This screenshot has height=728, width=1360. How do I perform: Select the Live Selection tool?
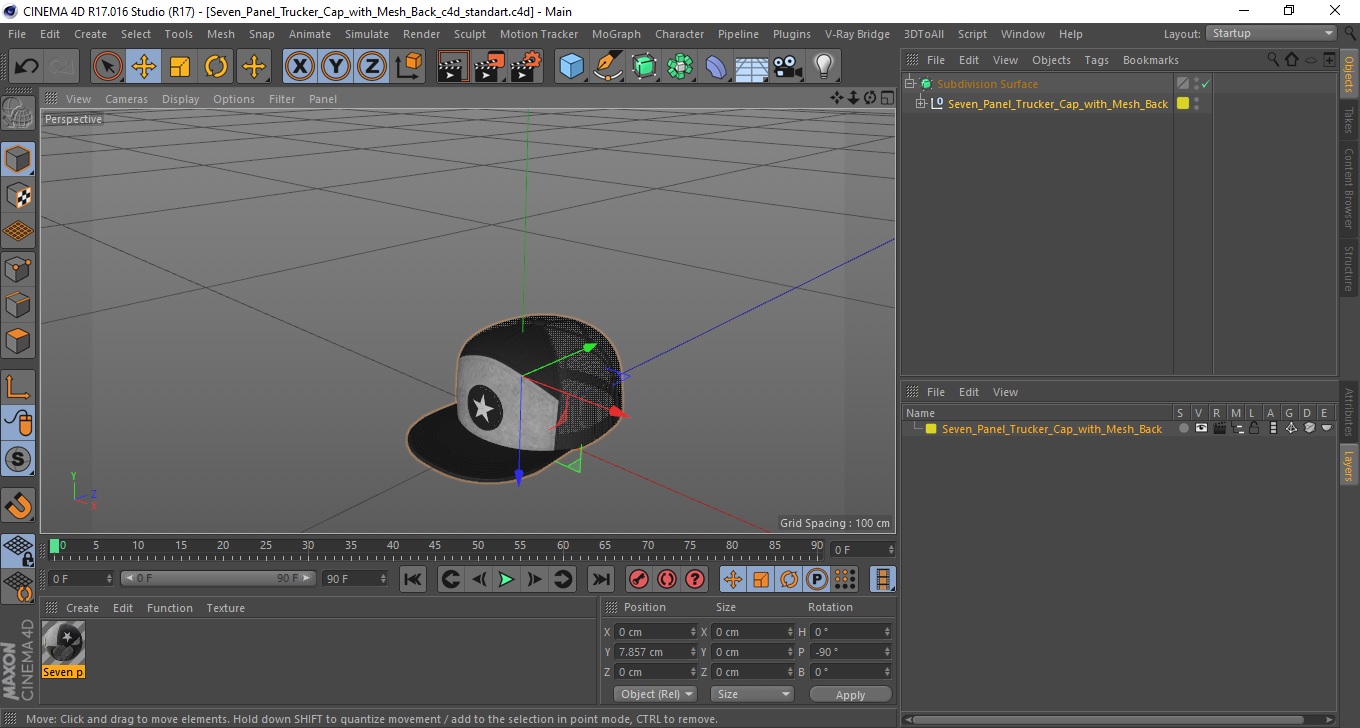tap(108, 67)
